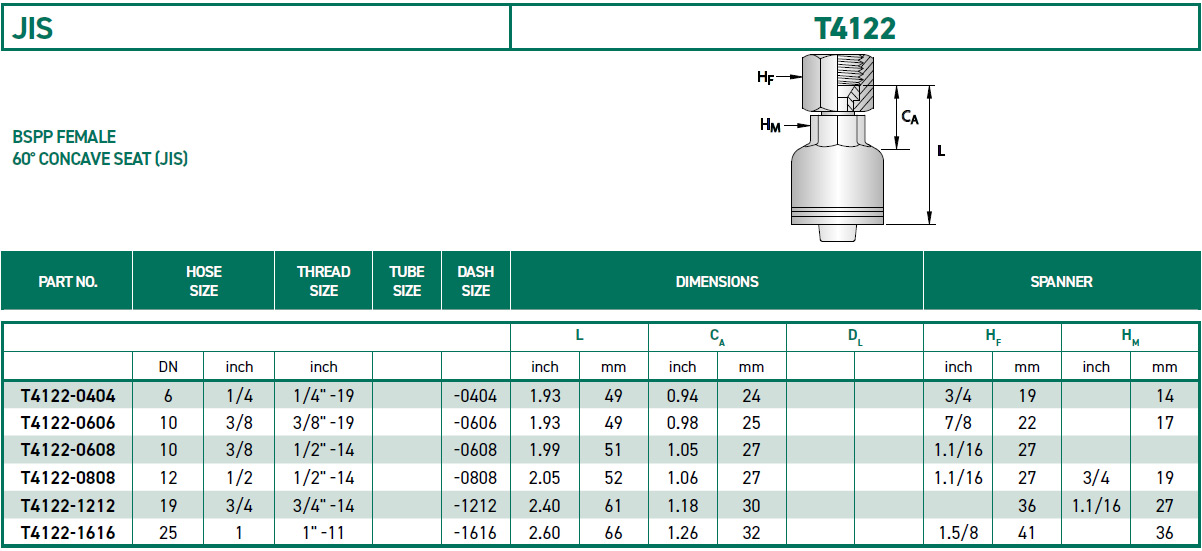Click dash size -0404
The height and width of the screenshot is (551, 1202).
click(475, 396)
